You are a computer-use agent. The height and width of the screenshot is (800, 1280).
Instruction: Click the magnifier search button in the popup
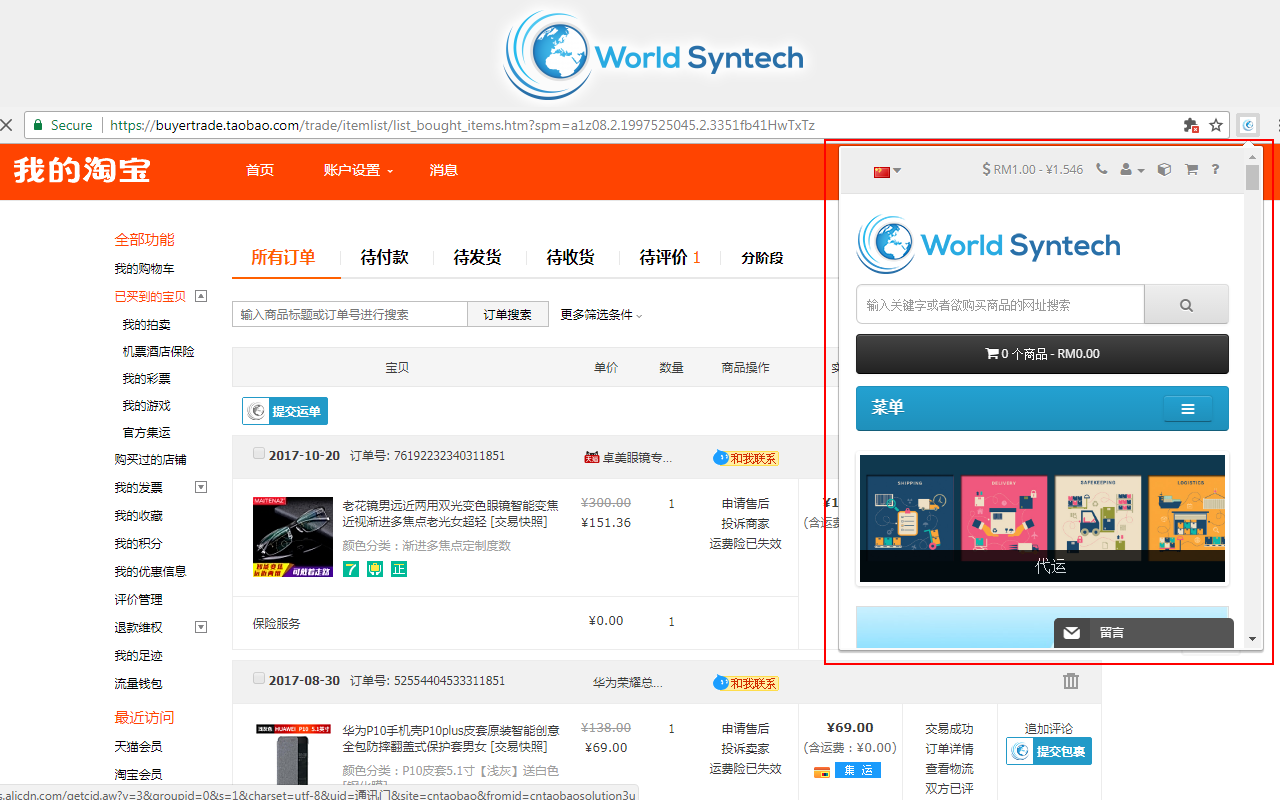pos(1186,305)
